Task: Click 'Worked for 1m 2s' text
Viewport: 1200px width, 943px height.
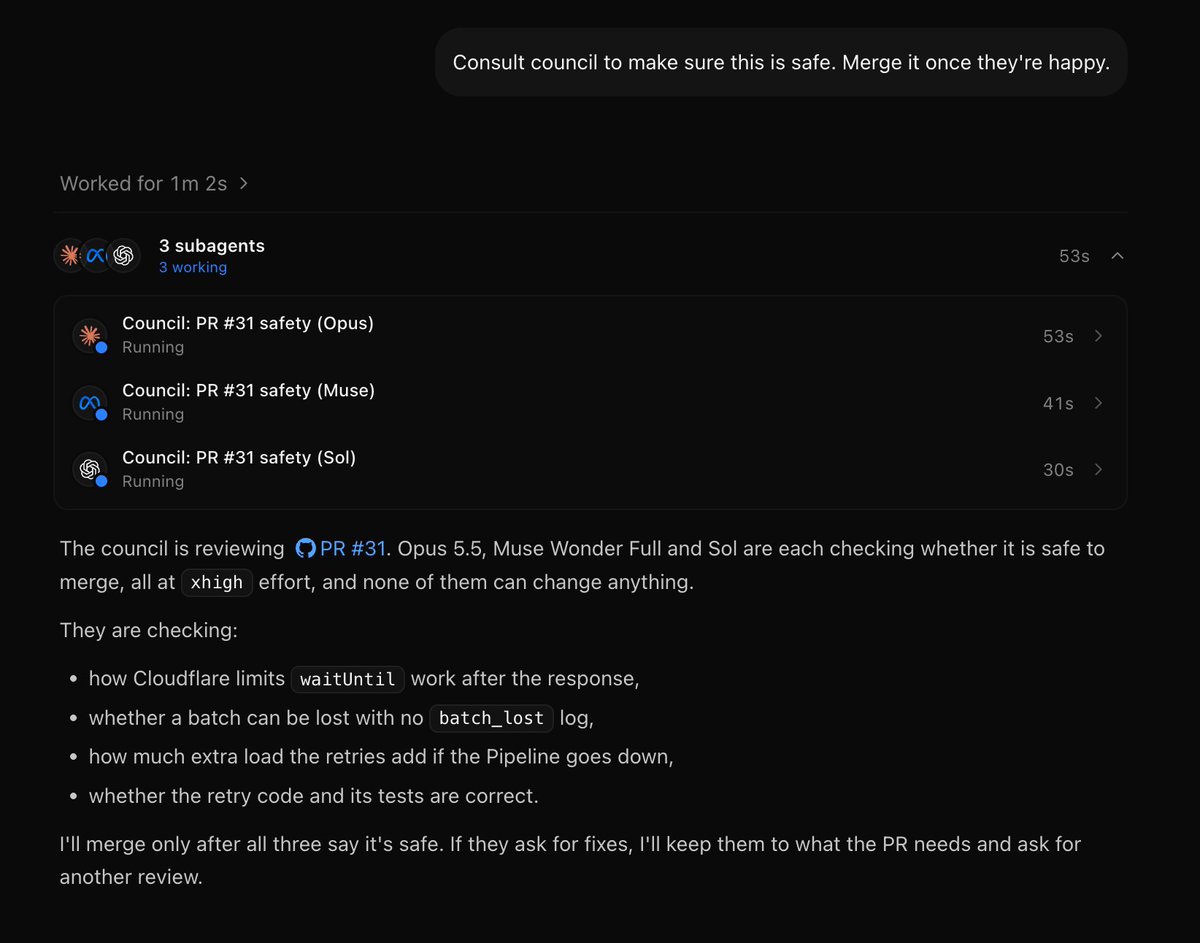Action: [x=143, y=184]
